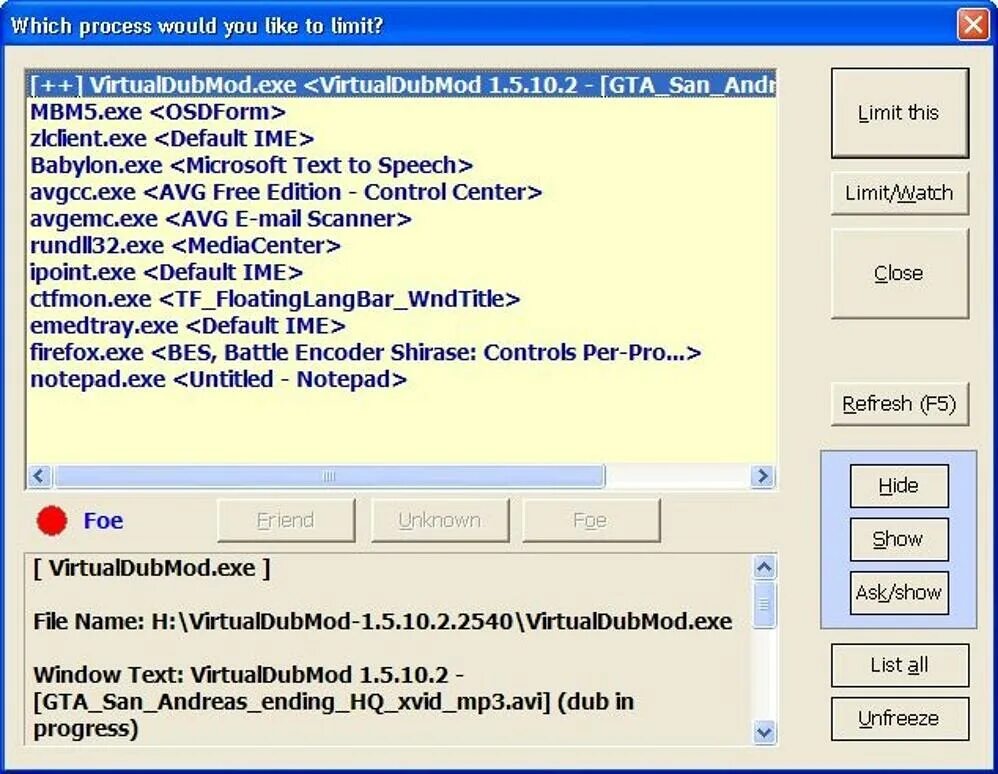Click the File Name path line in details
Image resolution: width=998 pixels, height=774 pixels.
click(x=383, y=621)
